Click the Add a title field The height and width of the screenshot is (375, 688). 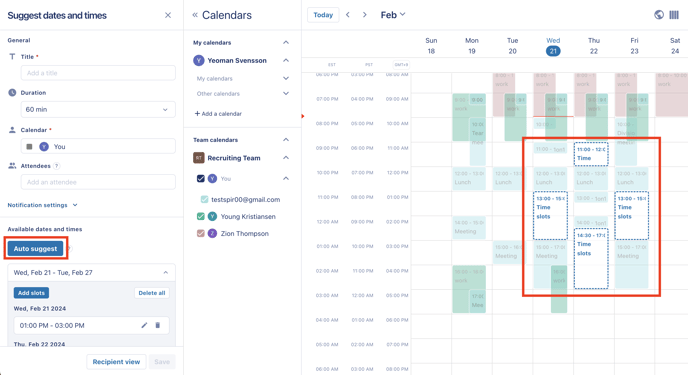click(98, 73)
